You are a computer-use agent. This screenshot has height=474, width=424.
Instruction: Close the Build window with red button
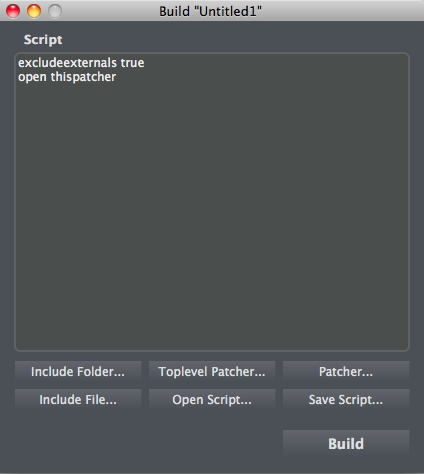point(13,11)
